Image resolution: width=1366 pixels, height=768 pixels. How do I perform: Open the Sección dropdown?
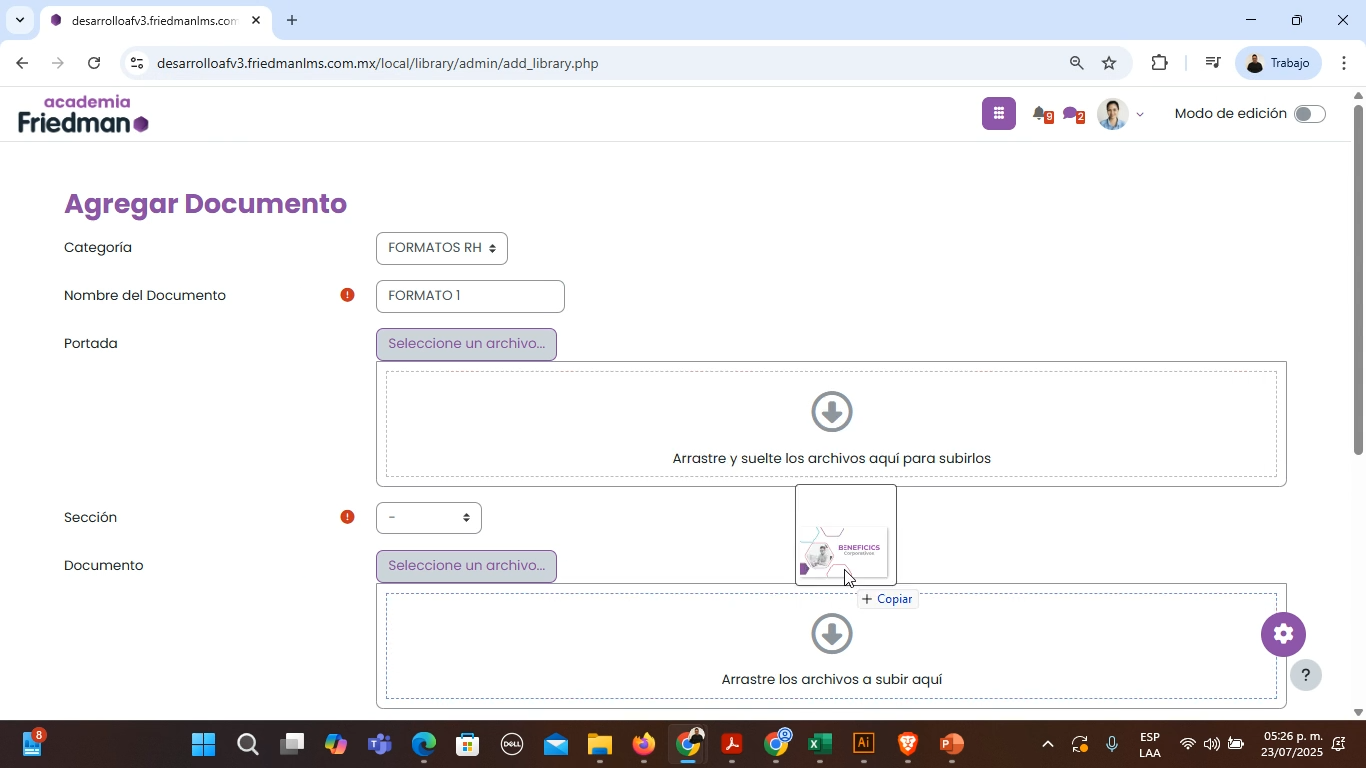(429, 518)
